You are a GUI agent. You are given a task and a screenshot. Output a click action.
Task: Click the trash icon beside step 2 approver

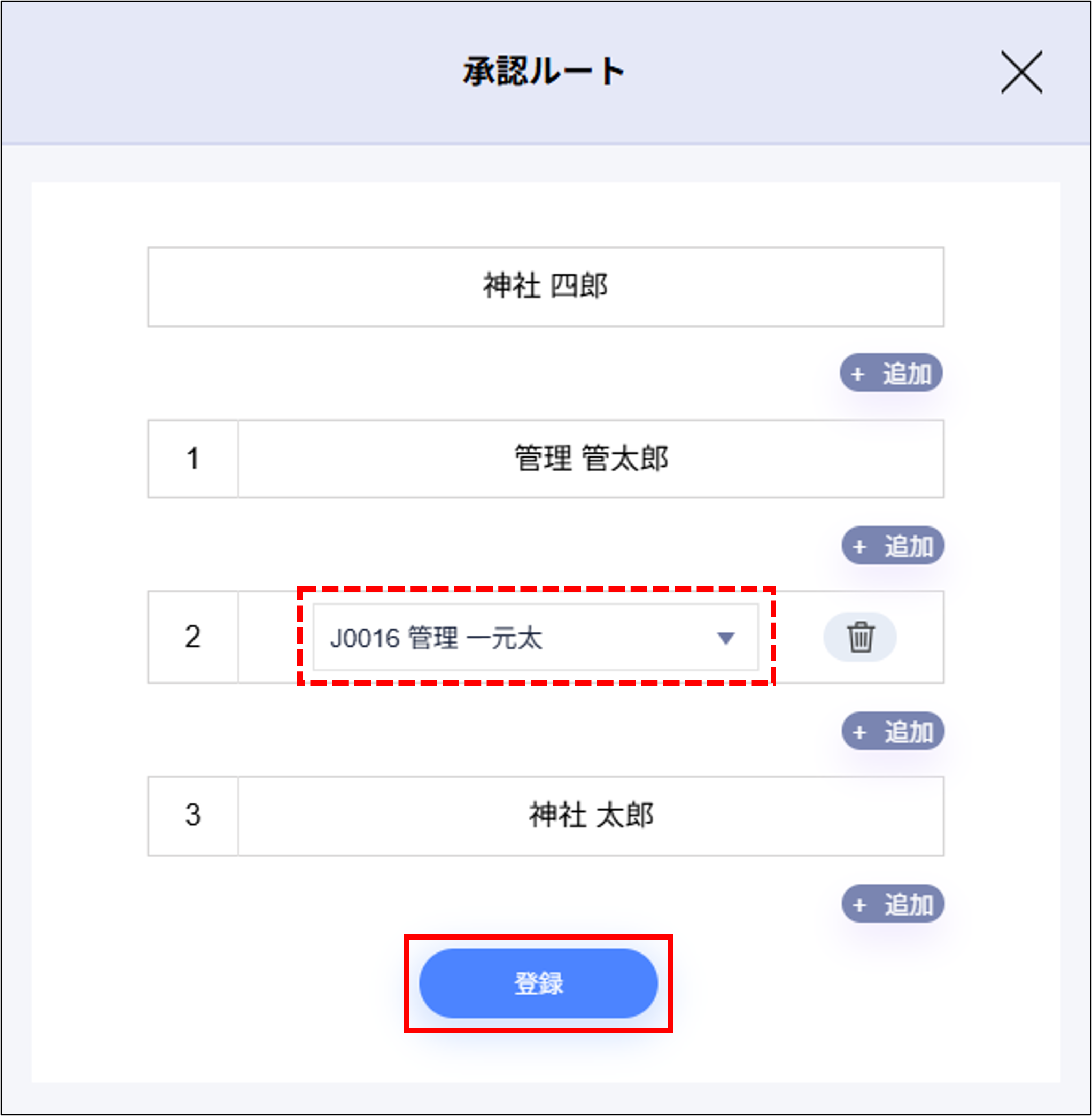[859, 638]
